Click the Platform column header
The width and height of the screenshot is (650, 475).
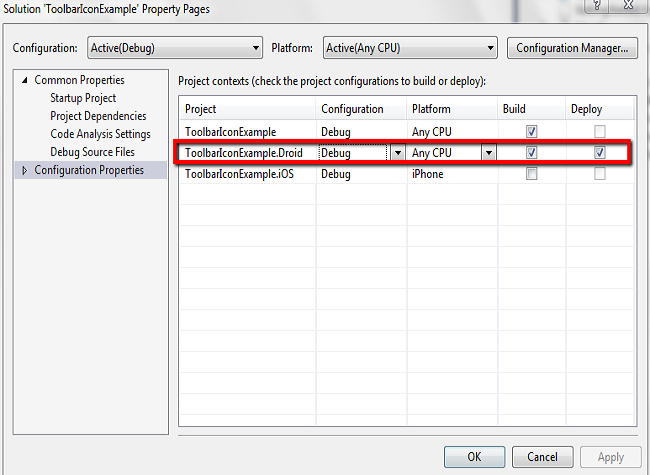pyautogui.click(x=452, y=109)
